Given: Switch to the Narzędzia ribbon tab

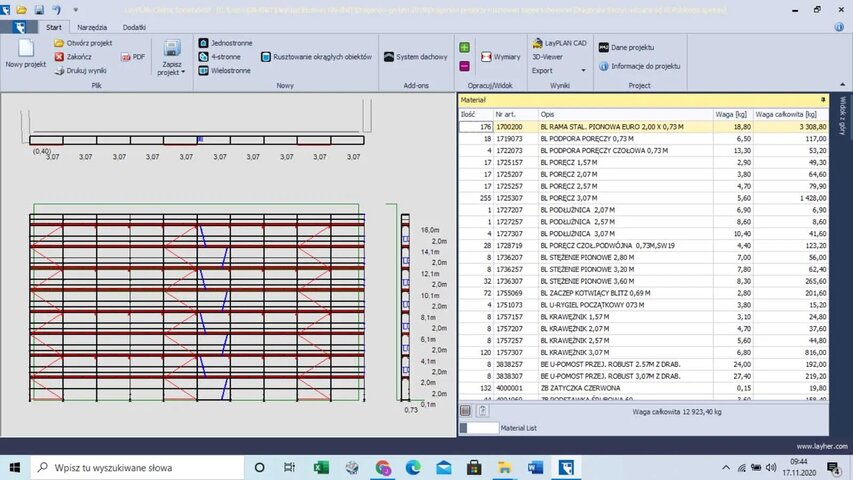Looking at the screenshot, I should click(92, 27).
